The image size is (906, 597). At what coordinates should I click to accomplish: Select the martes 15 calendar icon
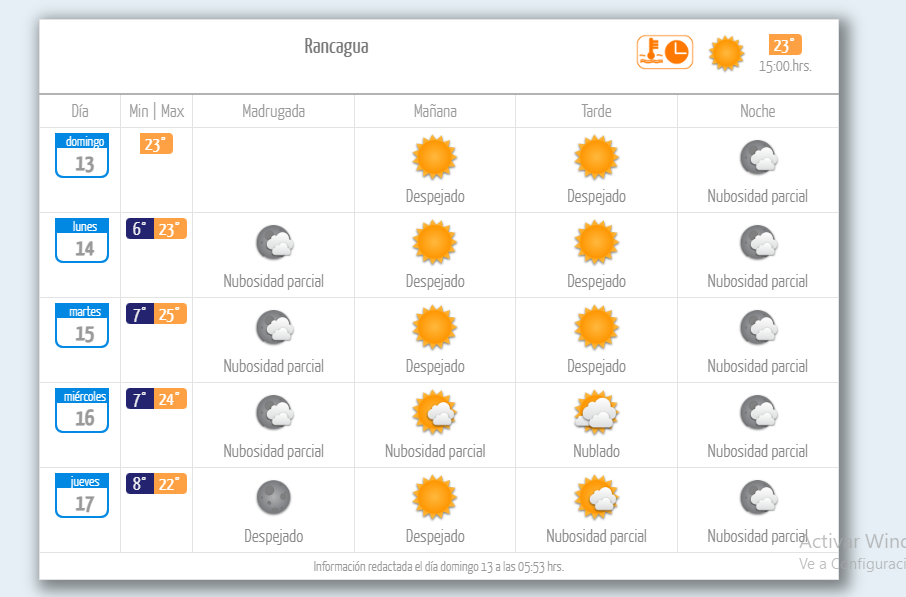pos(82,325)
